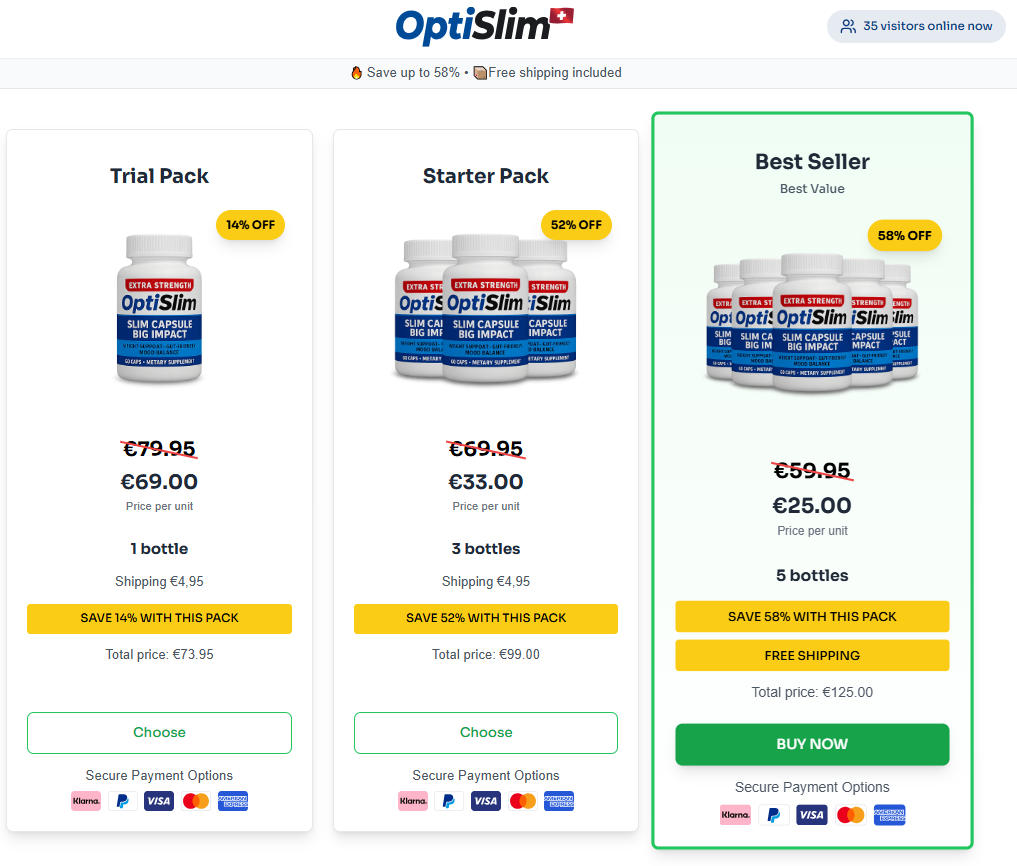Click the fire icon in the savings banner
Viewport: 1017px width, 866px height.
click(x=358, y=72)
